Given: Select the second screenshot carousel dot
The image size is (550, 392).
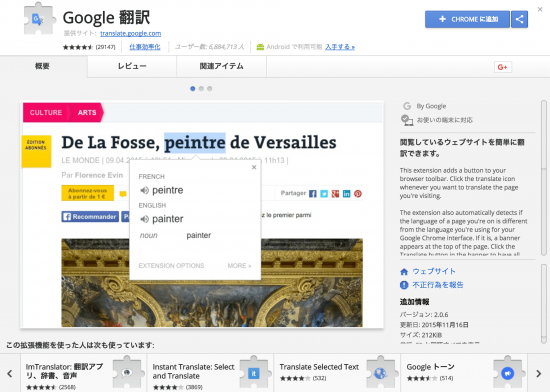Looking at the screenshot, I should point(201,89).
